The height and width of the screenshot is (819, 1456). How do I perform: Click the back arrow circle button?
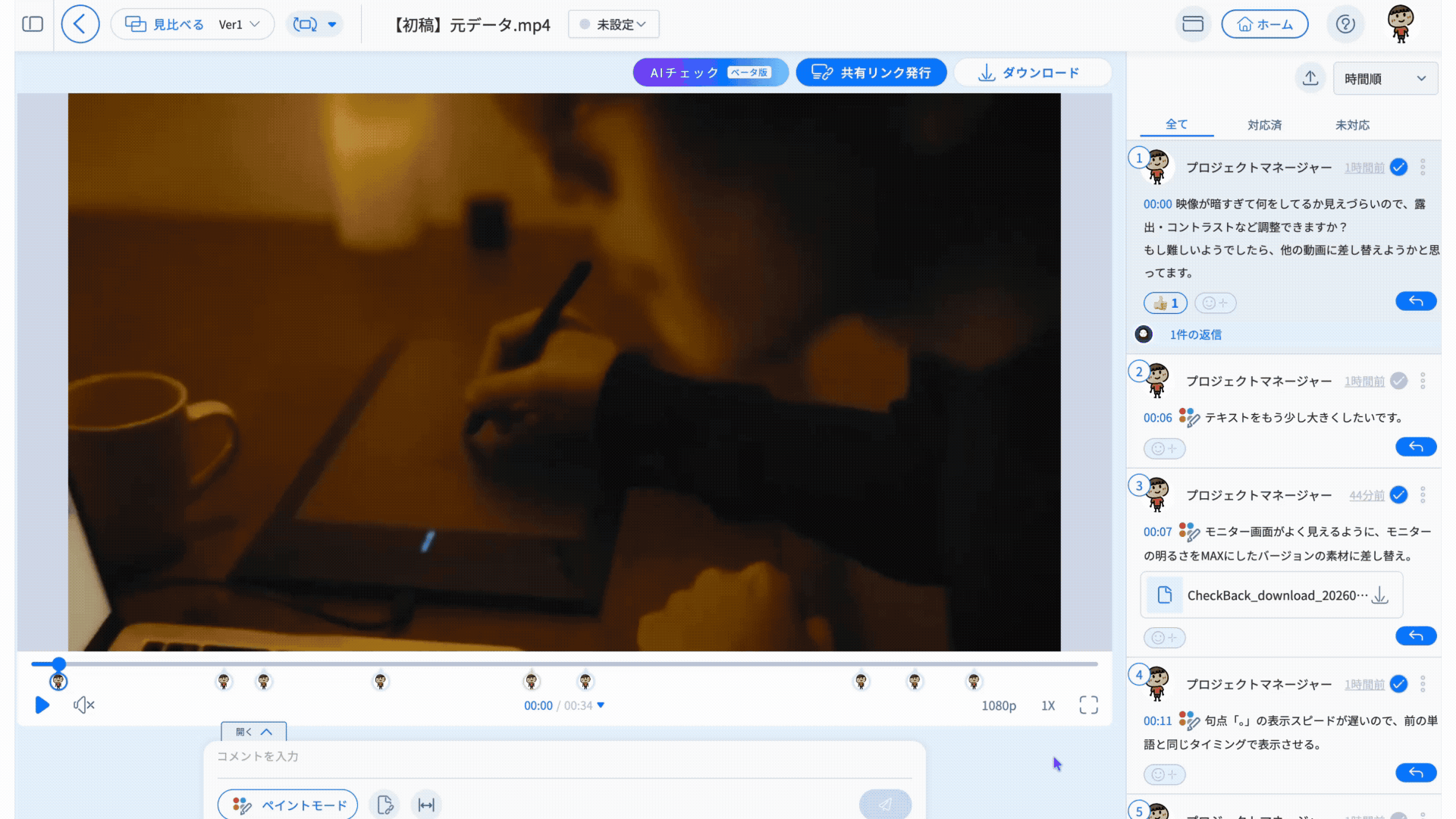(x=80, y=24)
